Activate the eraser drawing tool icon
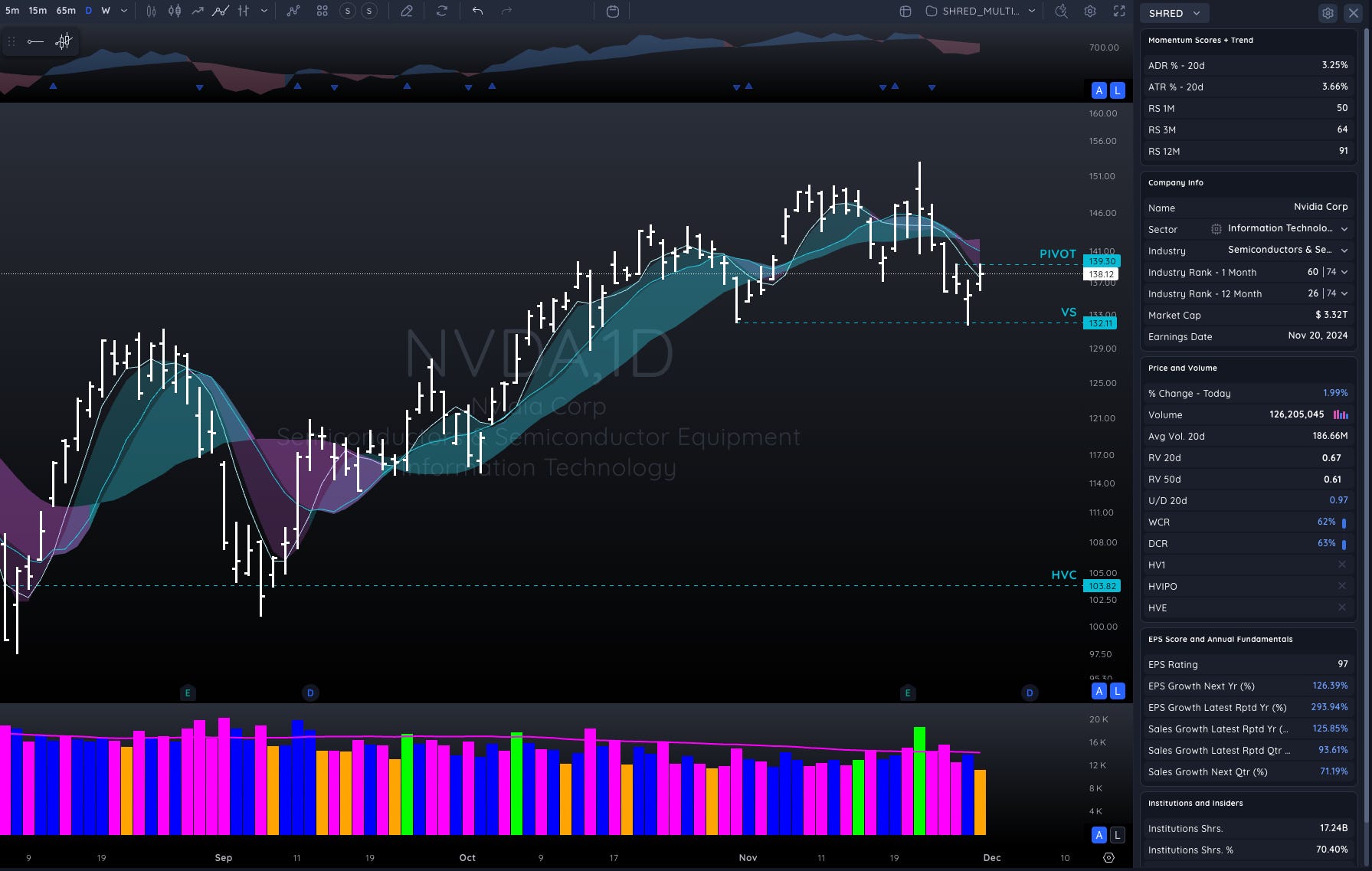The height and width of the screenshot is (871, 1372). [x=407, y=11]
